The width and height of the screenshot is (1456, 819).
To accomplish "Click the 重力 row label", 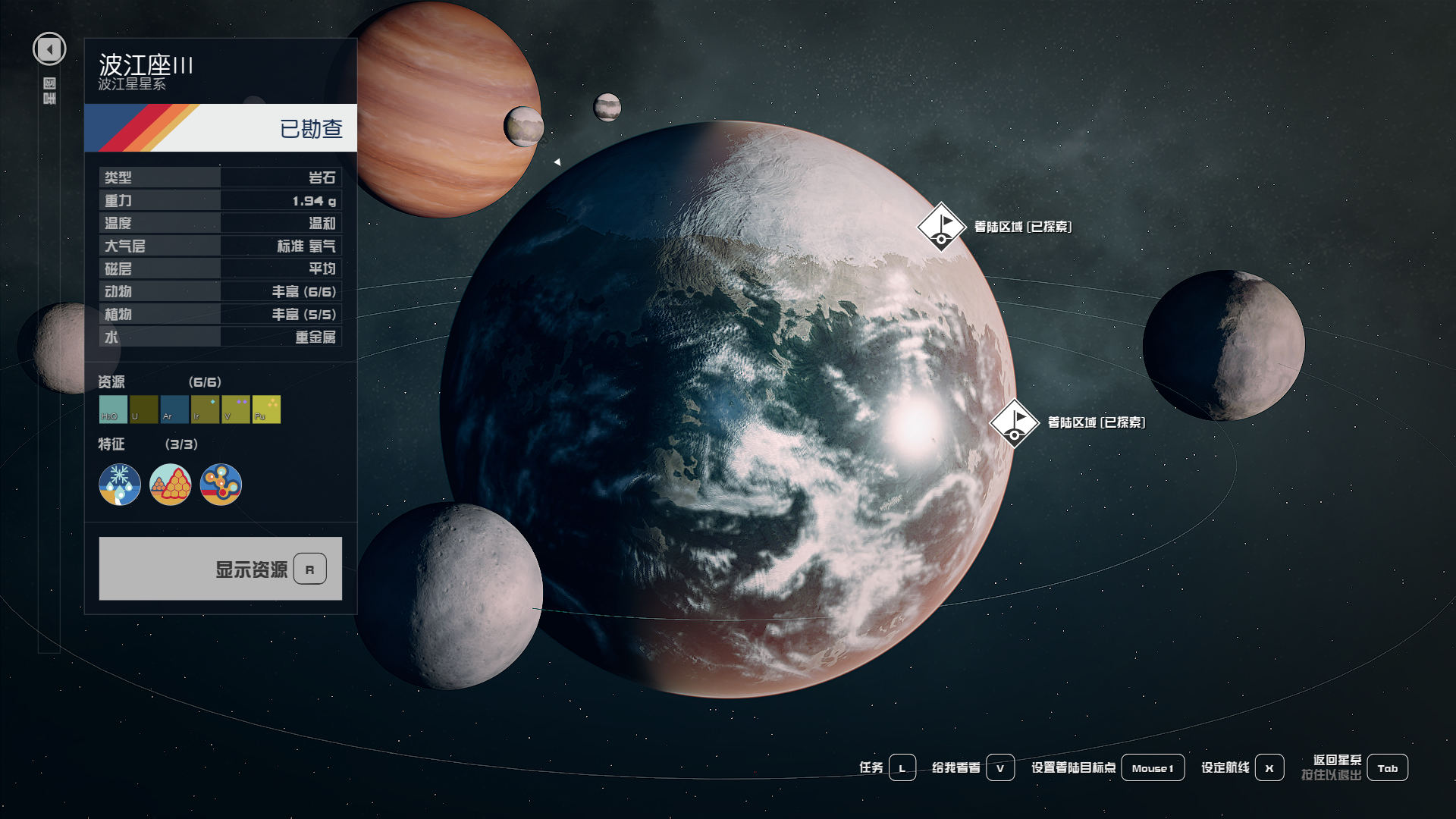I will (118, 200).
